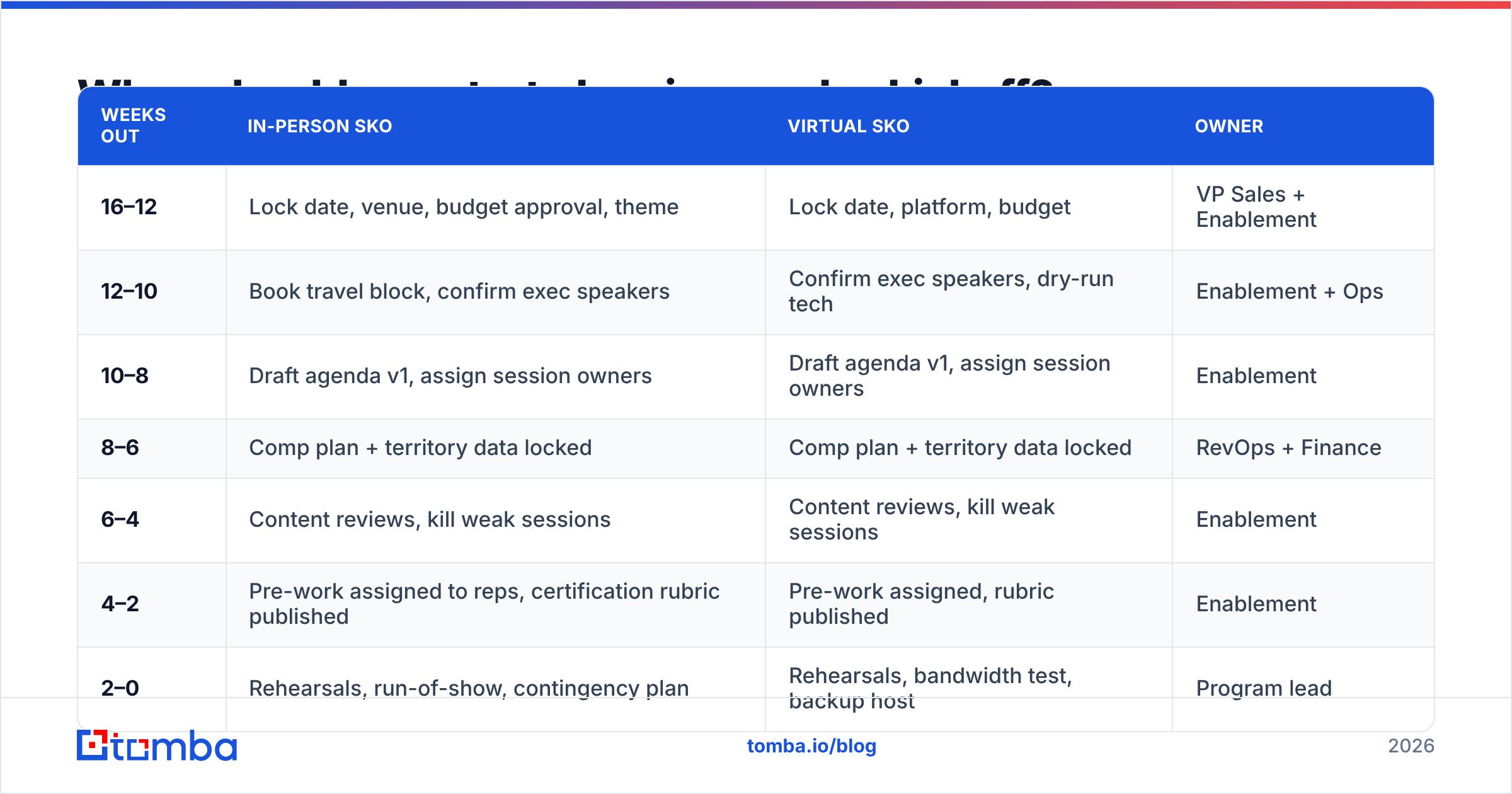Click the 2–0 weeks row label
This screenshot has height=794, width=1512.
[x=120, y=688]
